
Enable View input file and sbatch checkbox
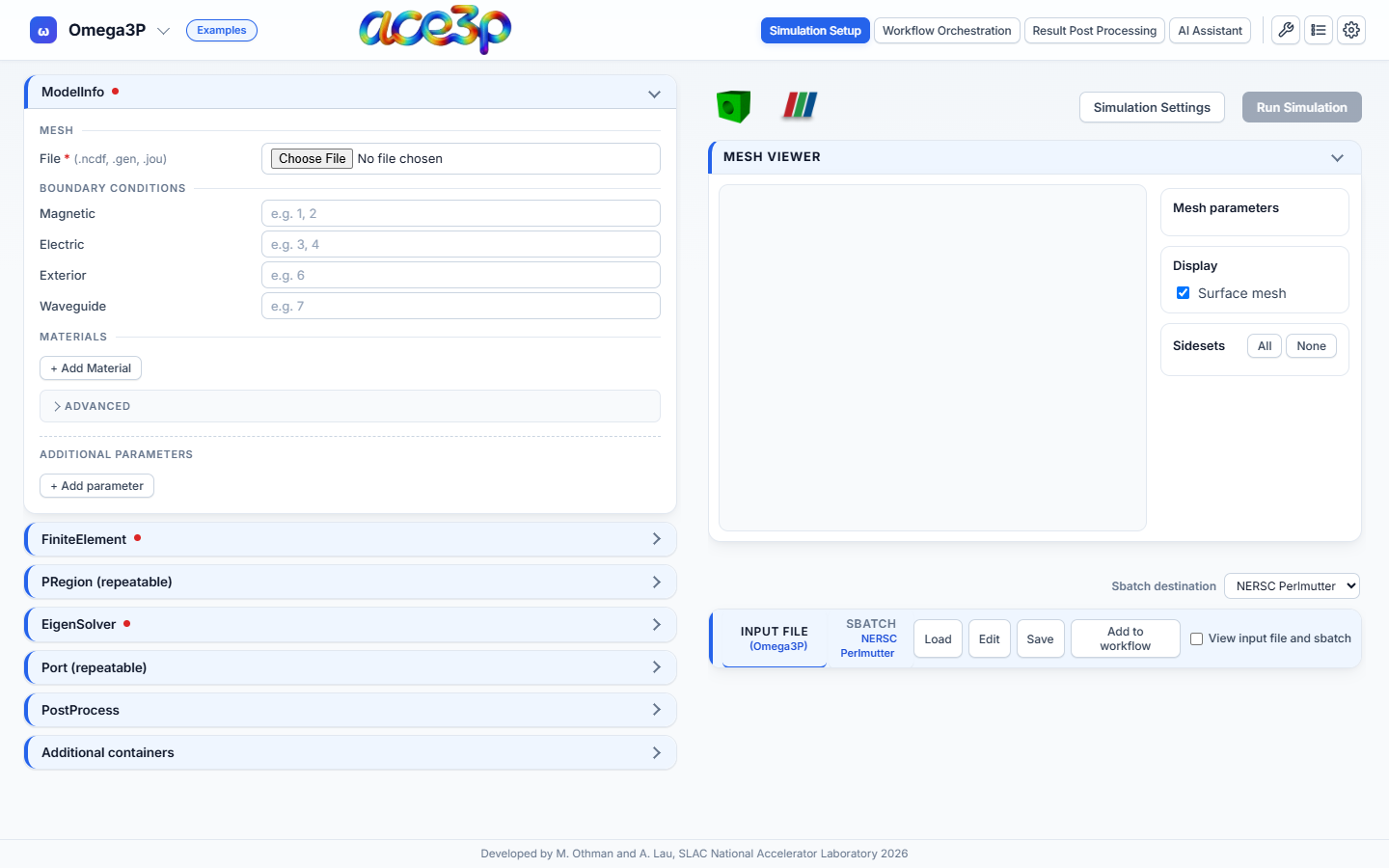click(1196, 638)
